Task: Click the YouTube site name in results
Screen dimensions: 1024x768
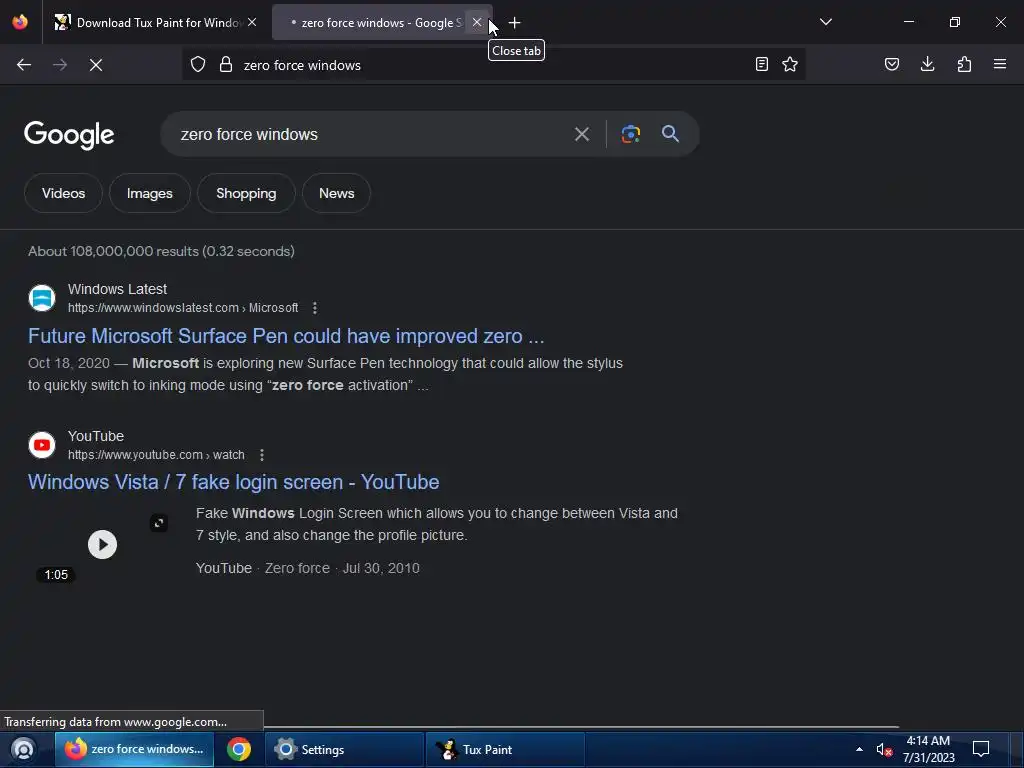Action: click(96, 436)
